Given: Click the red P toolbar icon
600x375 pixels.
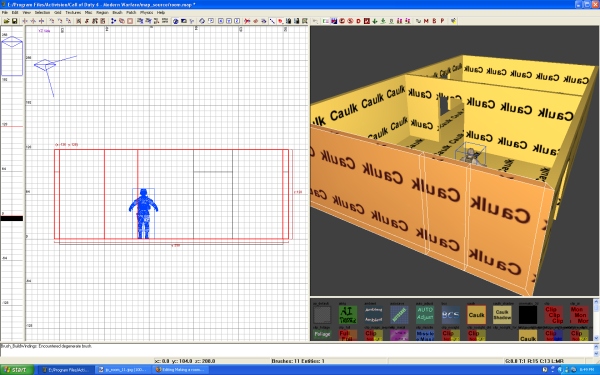Looking at the screenshot, I should coord(443,21).
